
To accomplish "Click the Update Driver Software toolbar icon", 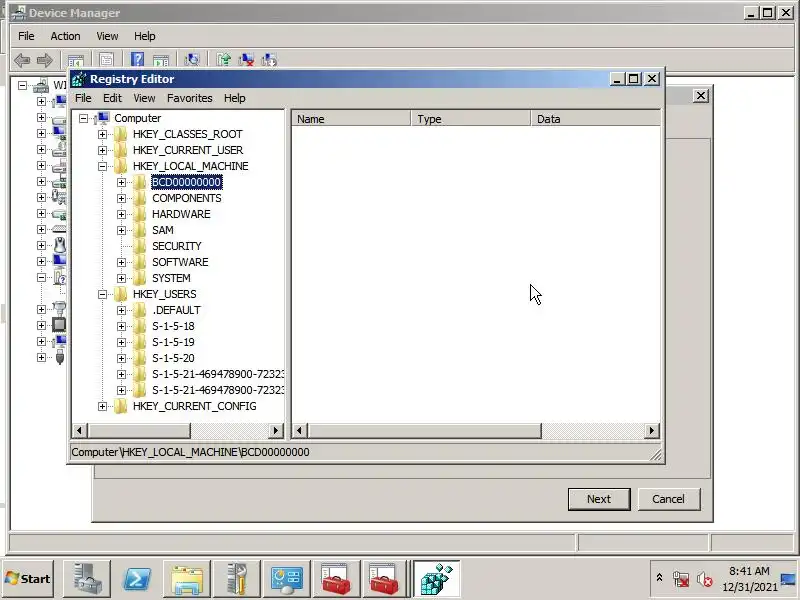I will [x=223, y=60].
